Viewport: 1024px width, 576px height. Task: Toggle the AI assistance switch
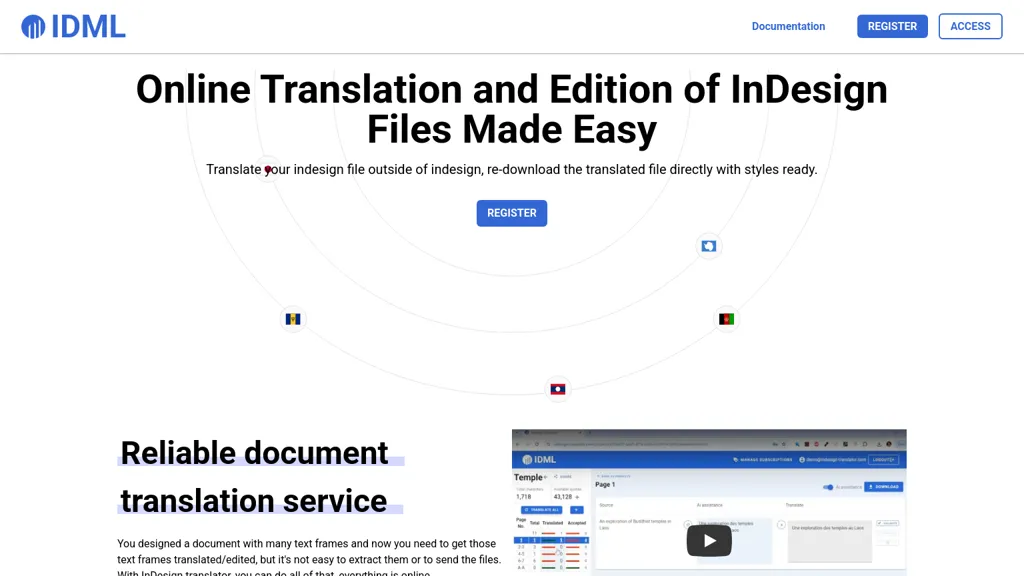coord(830,486)
